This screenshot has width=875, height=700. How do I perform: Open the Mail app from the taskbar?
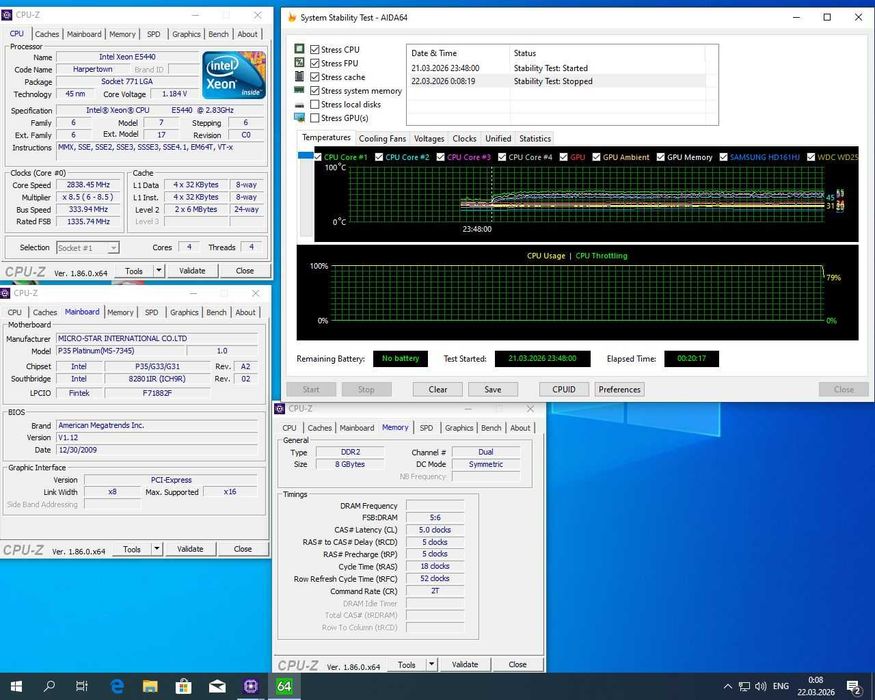point(217,686)
